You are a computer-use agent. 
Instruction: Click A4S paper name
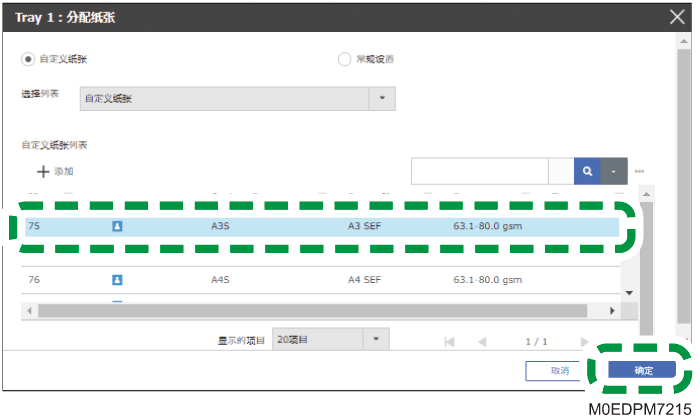(220, 280)
